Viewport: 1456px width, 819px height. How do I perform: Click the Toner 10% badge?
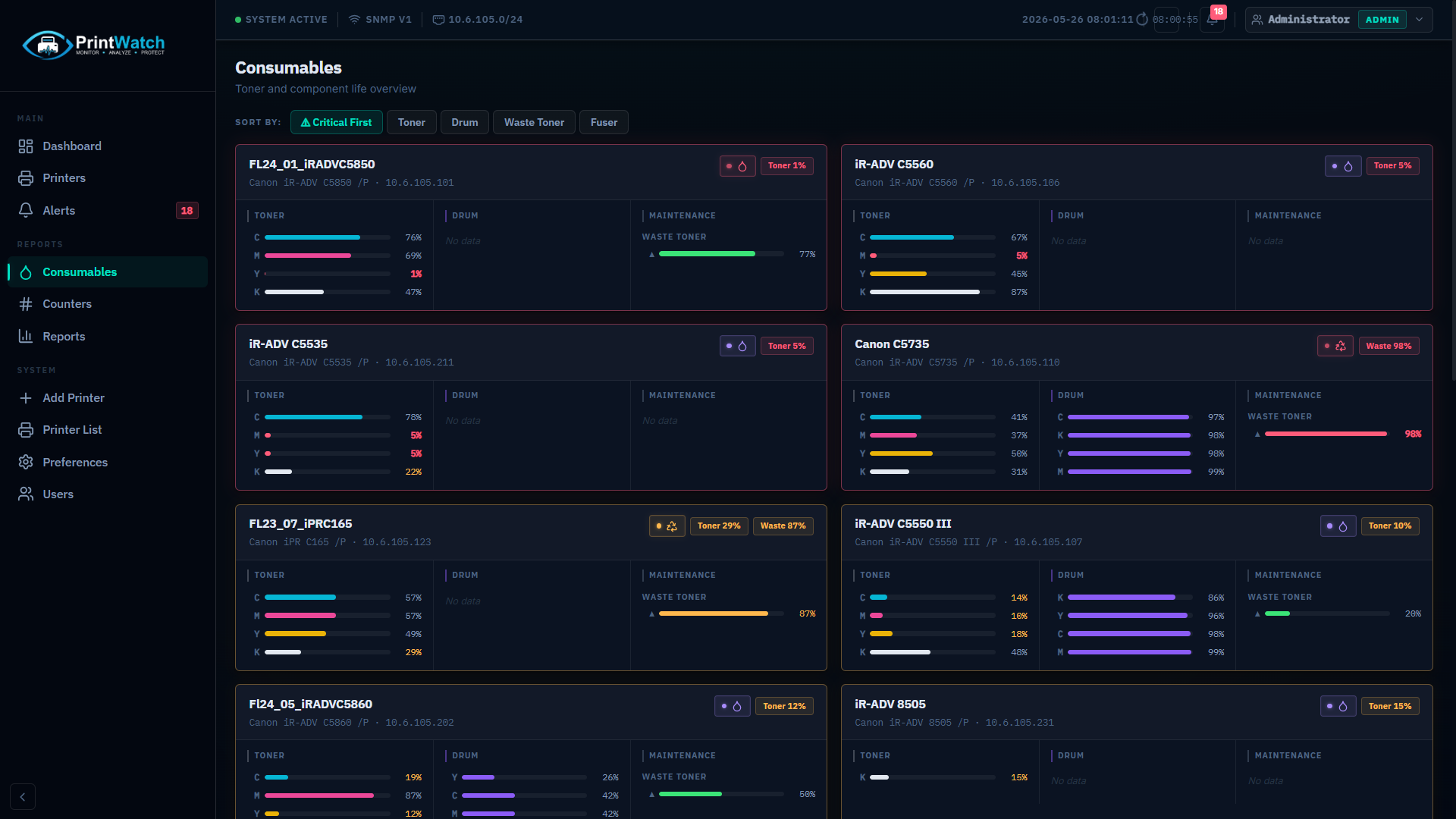point(1390,526)
